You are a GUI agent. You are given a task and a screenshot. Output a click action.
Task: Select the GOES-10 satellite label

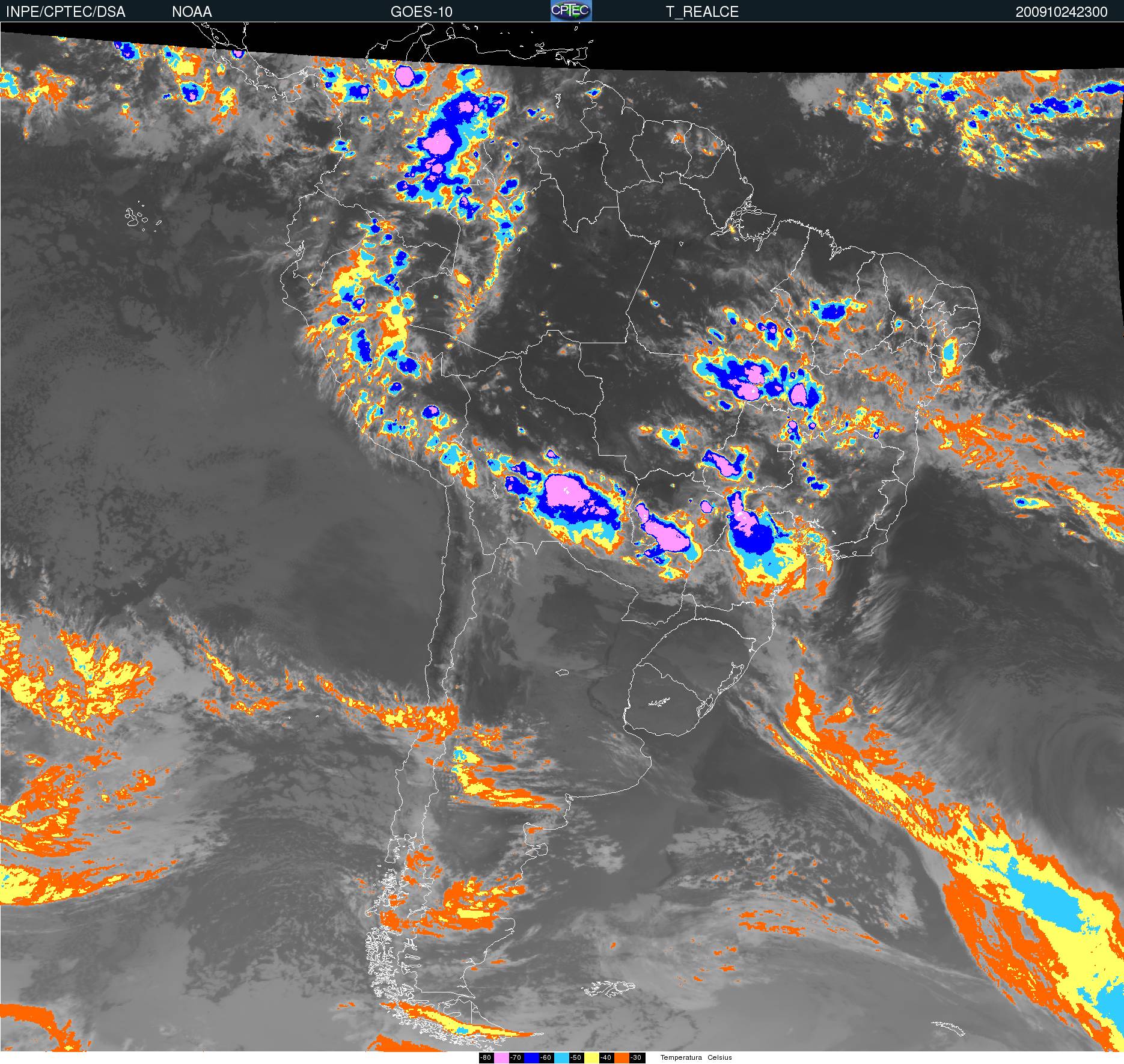pos(421,12)
